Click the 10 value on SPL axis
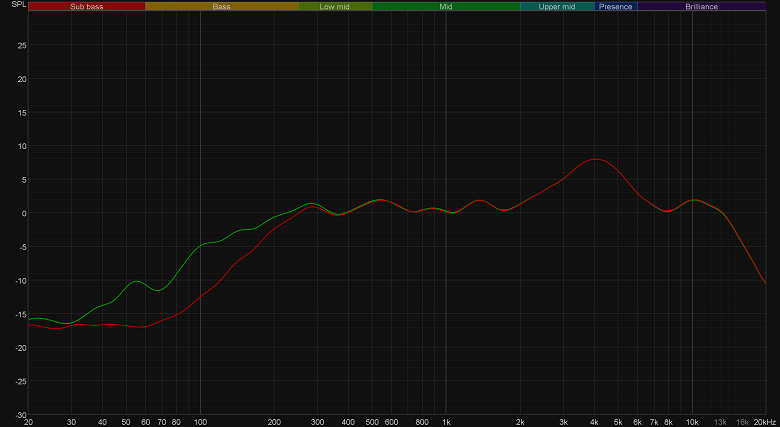 22,146
